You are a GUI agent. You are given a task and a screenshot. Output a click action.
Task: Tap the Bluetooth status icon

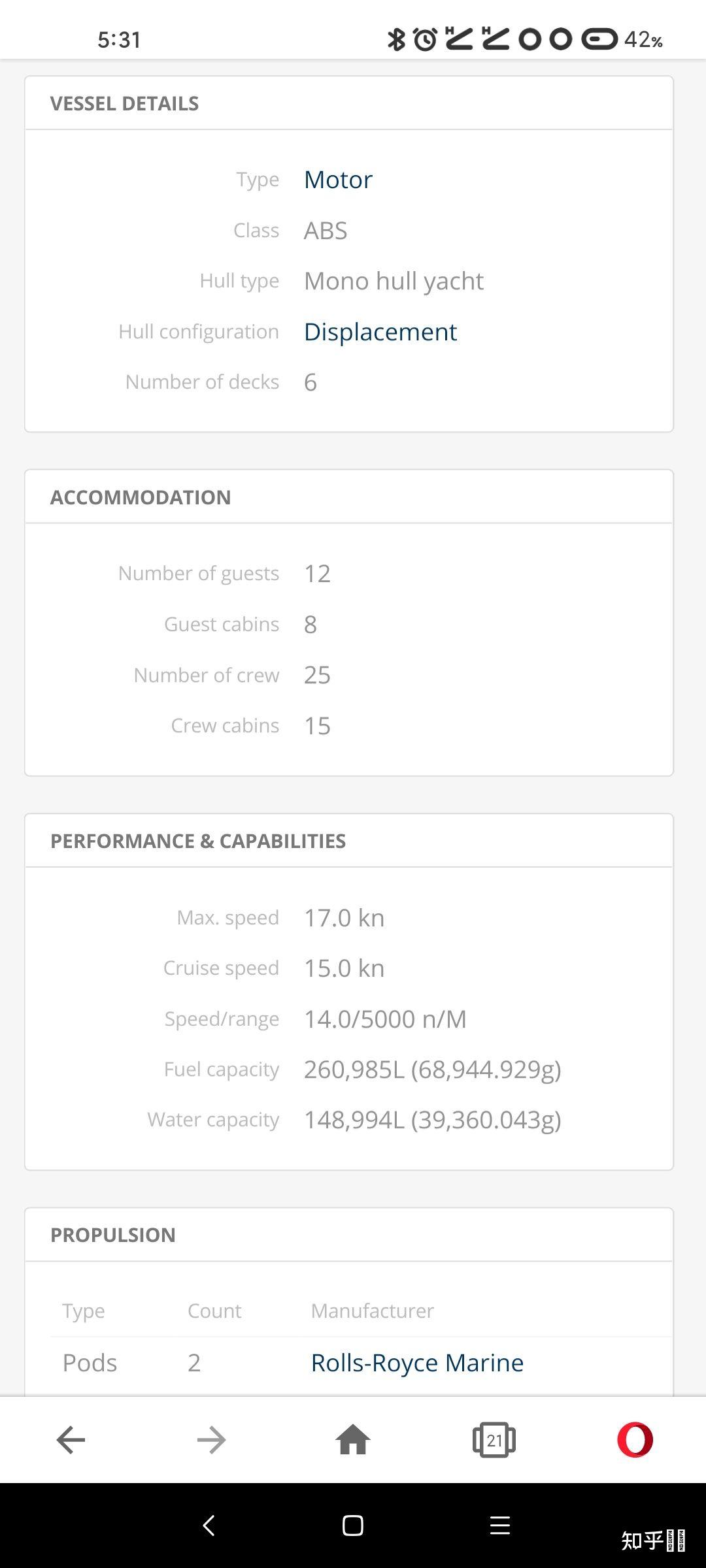pos(396,39)
